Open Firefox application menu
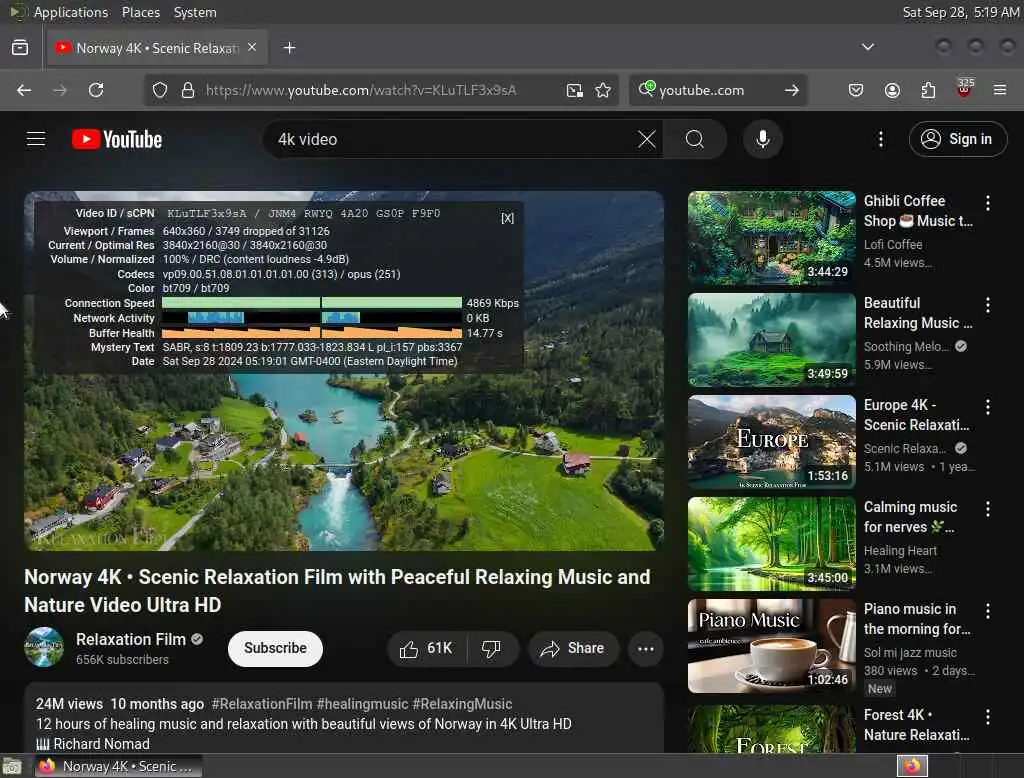The width and height of the screenshot is (1024, 778). click(x=1000, y=90)
